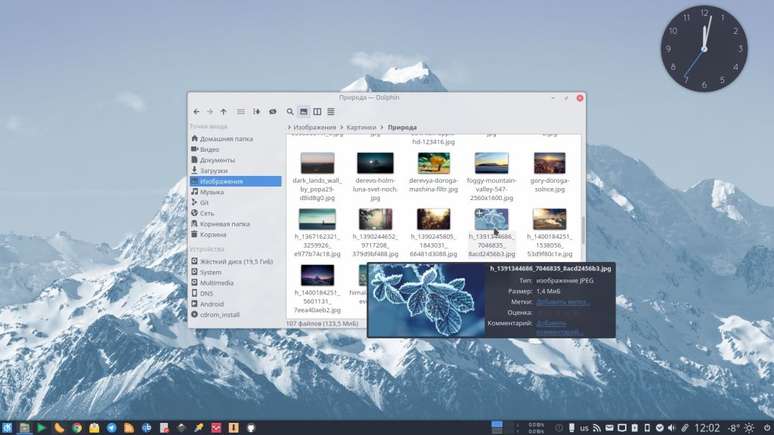Toggle the preview display toolbar button
Viewport: 774px width, 435px height.
point(272,112)
